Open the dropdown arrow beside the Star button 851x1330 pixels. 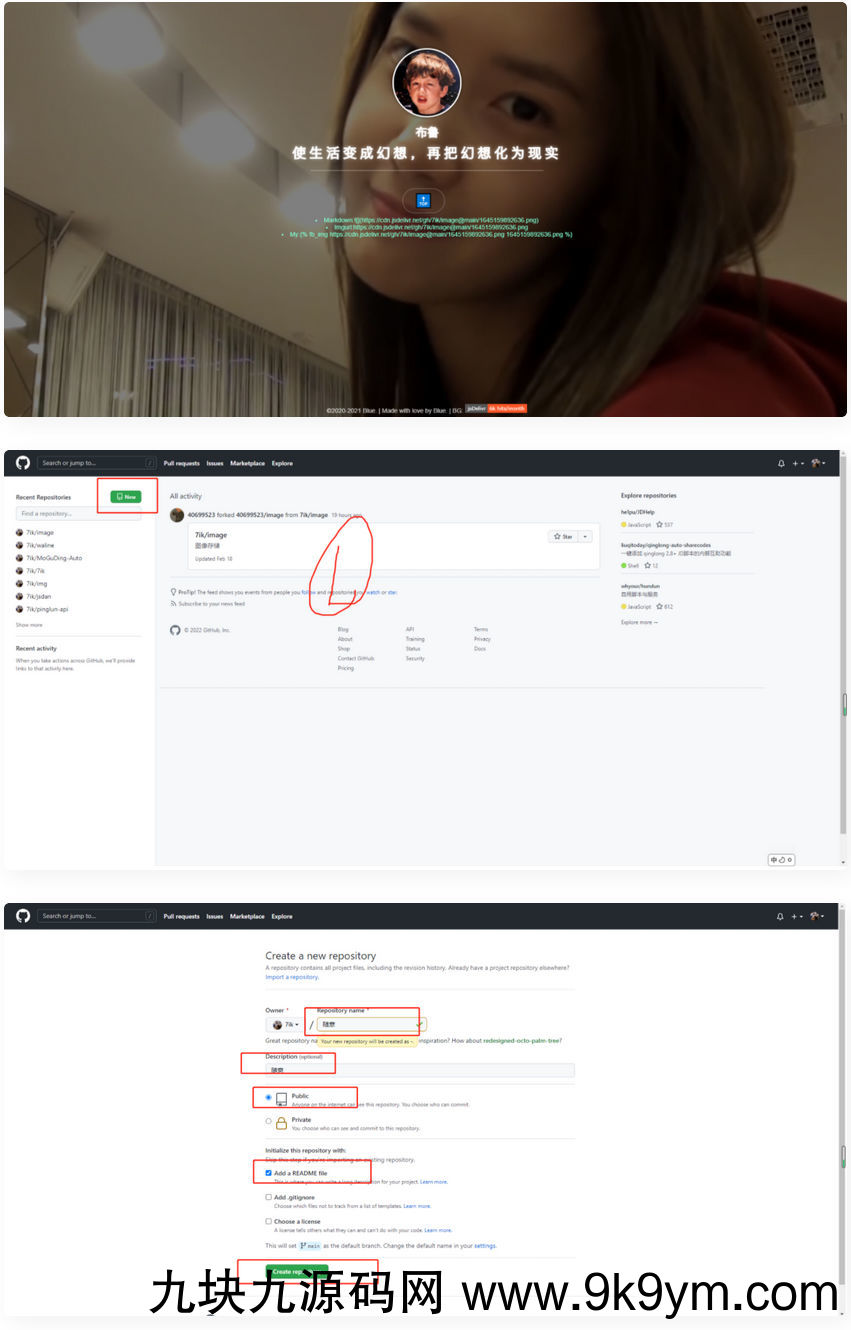(x=586, y=537)
